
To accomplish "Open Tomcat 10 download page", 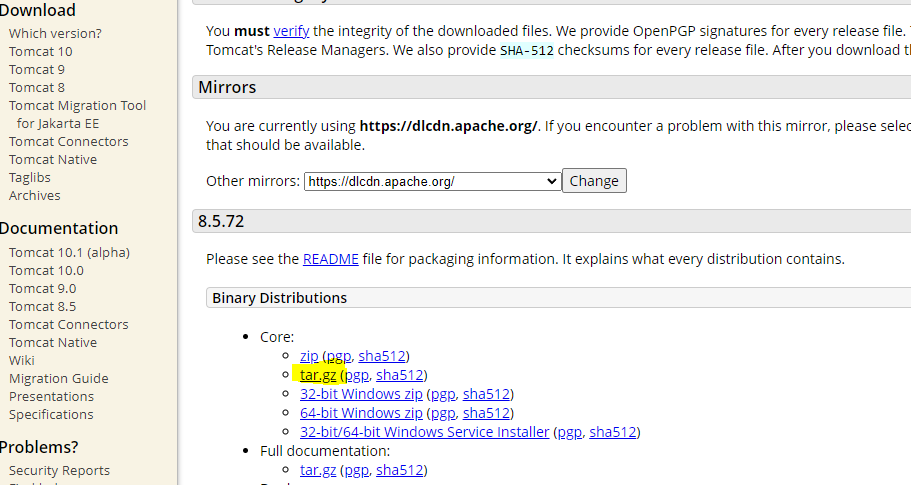I will pos(41,52).
